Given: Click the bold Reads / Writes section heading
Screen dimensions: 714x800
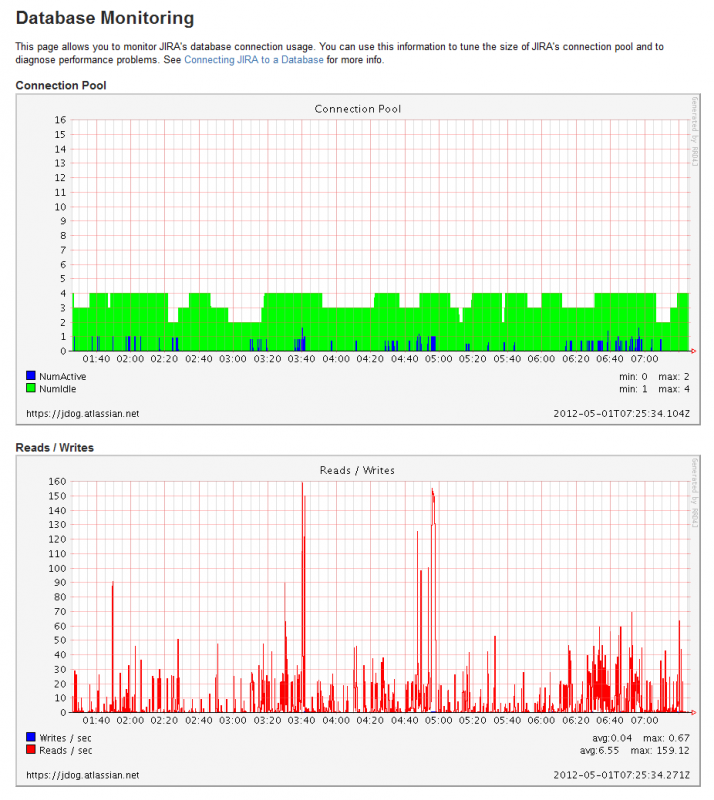Looking at the screenshot, I should point(55,447).
